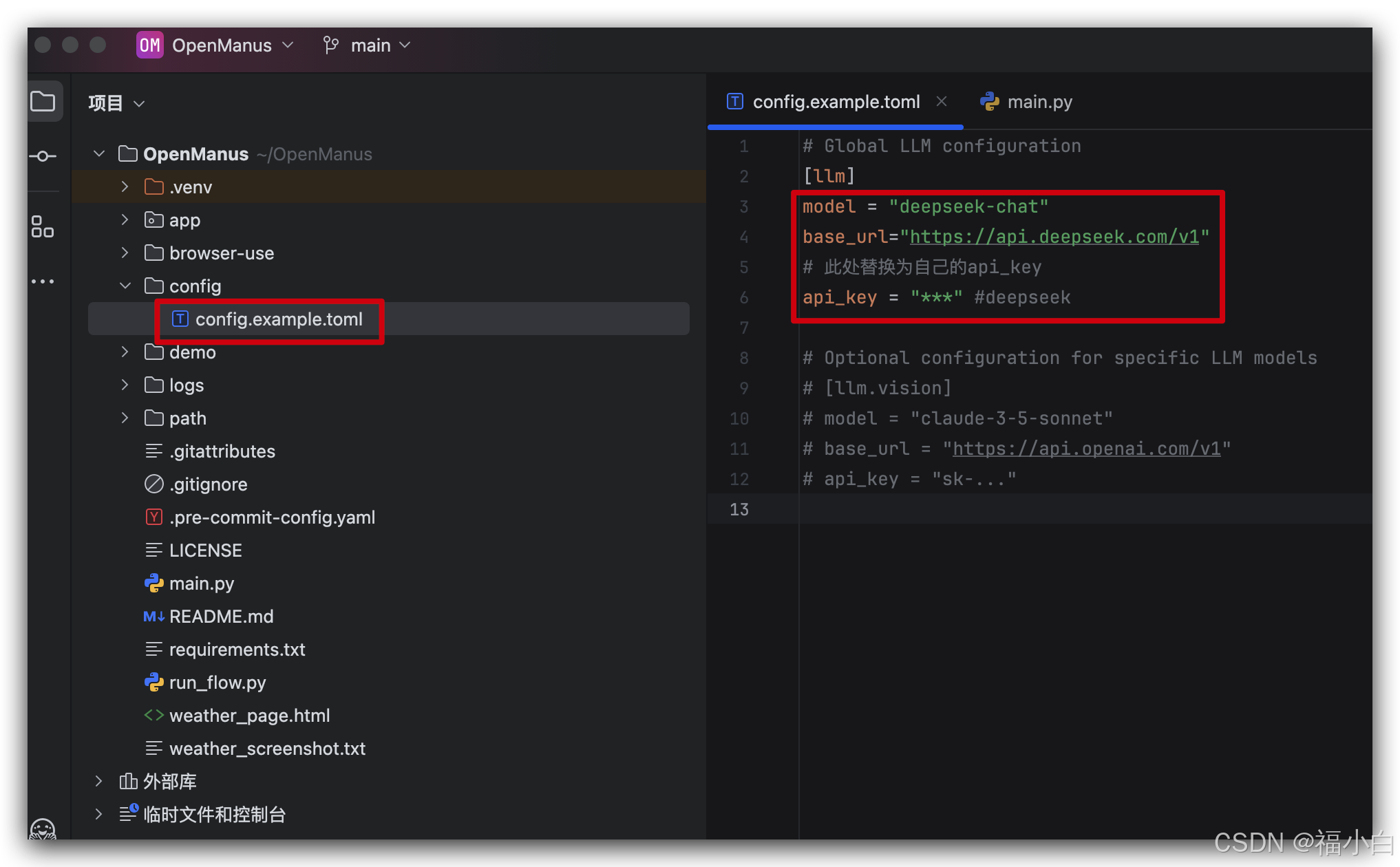Expand the .venv folder

(125, 187)
